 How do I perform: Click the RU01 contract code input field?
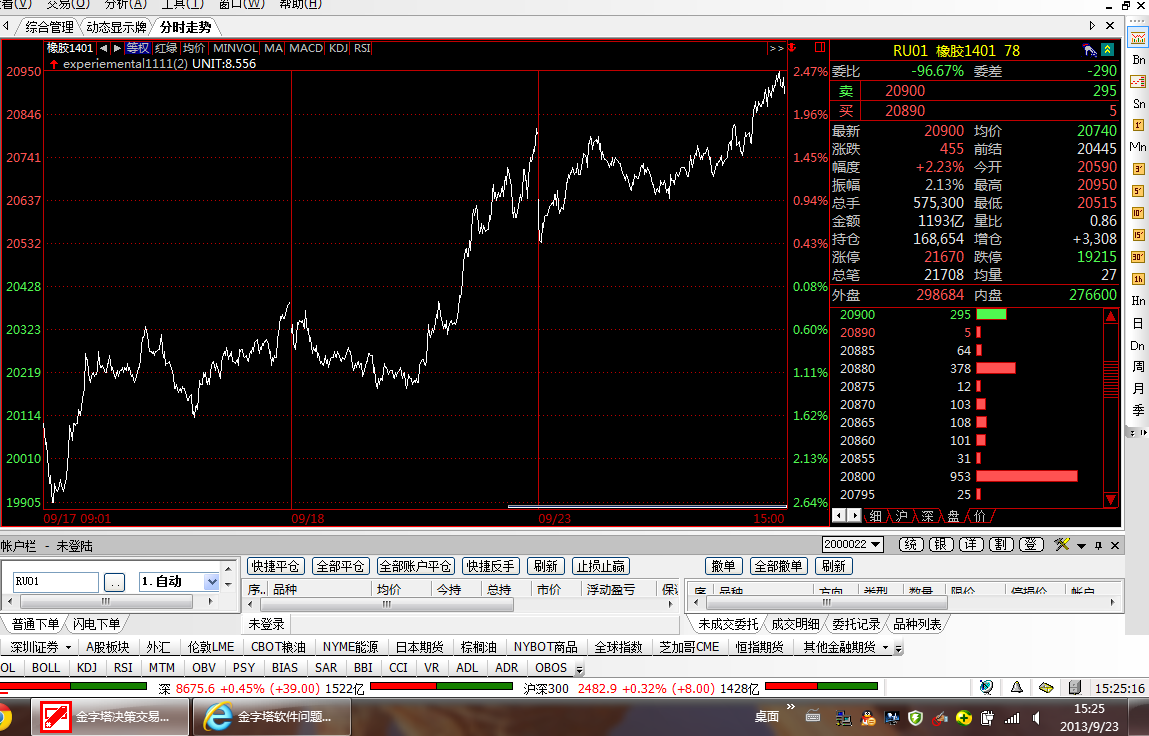coord(55,581)
